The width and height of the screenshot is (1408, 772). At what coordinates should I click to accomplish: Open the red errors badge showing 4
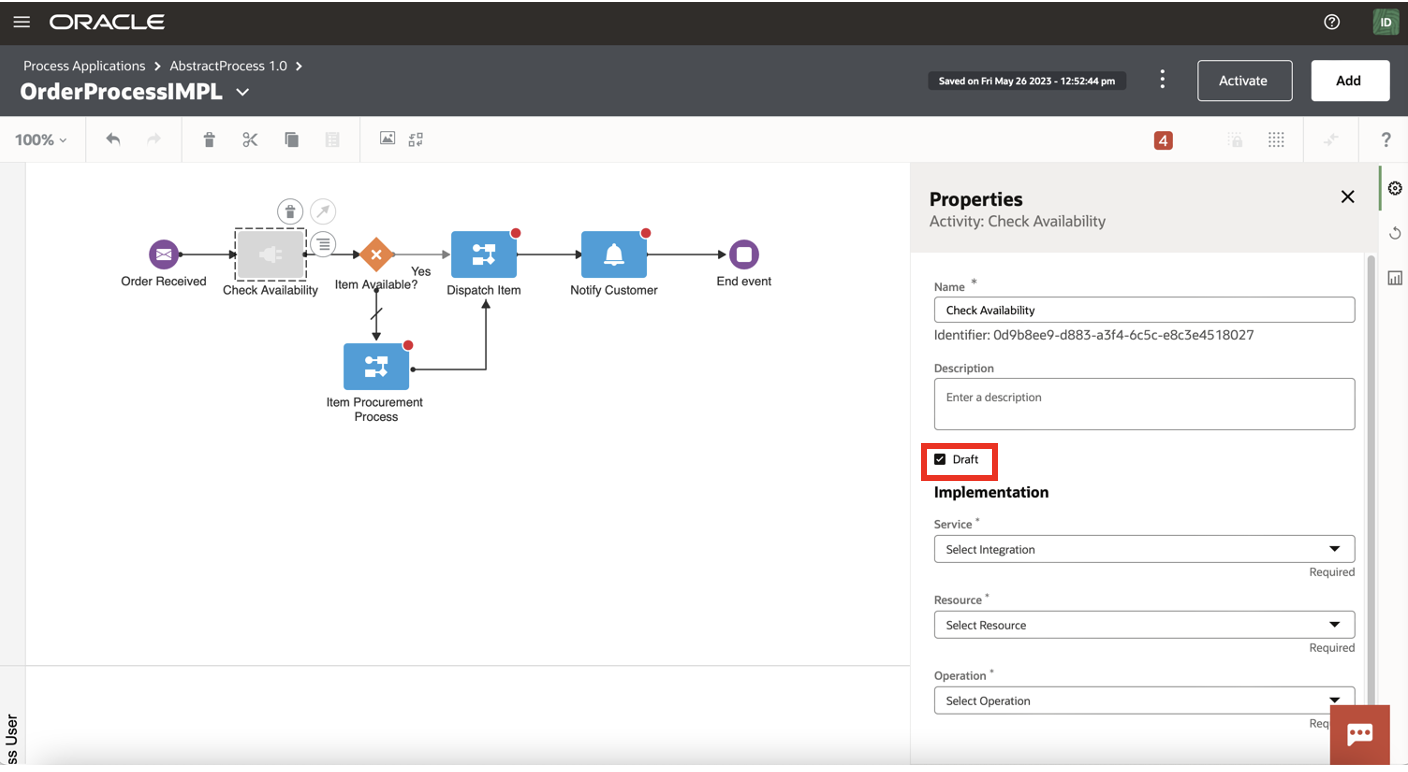tap(1163, 141)
